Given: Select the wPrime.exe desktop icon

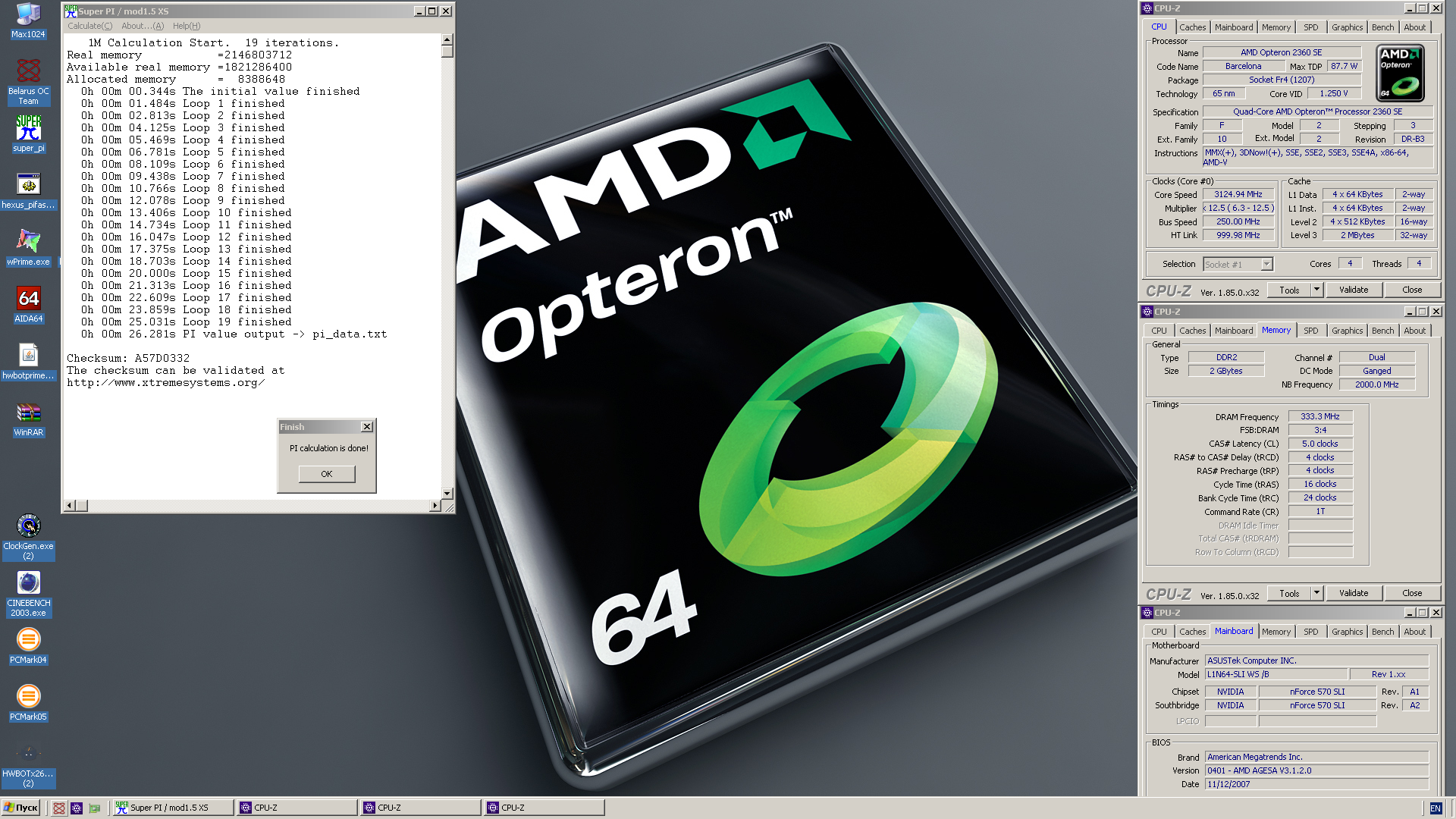Looking at the screenshot, I should (x=28, y=247).
